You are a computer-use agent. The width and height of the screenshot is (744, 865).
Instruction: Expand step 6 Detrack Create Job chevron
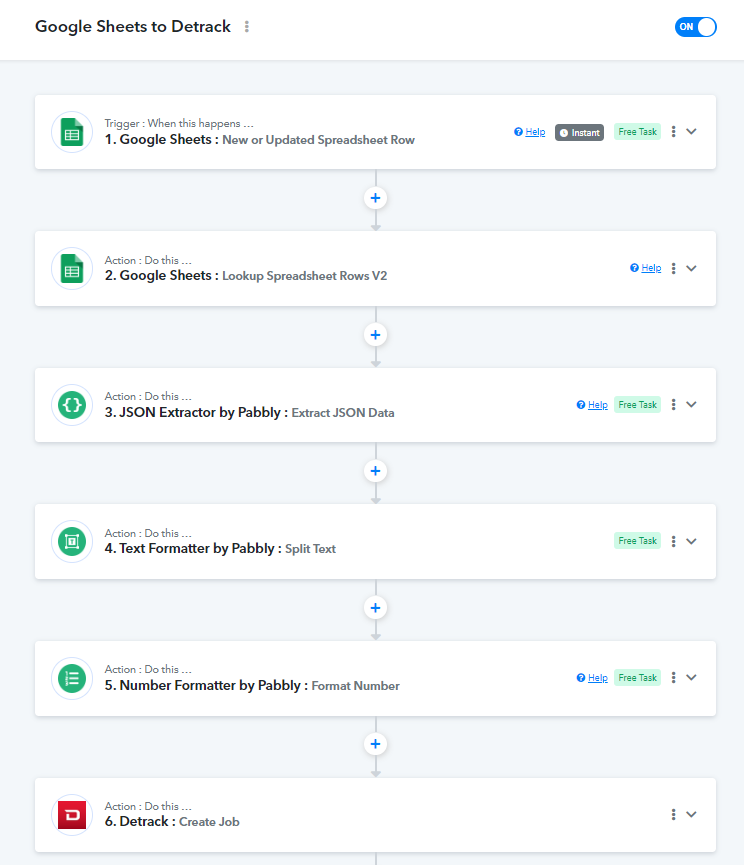coord(691,814)
